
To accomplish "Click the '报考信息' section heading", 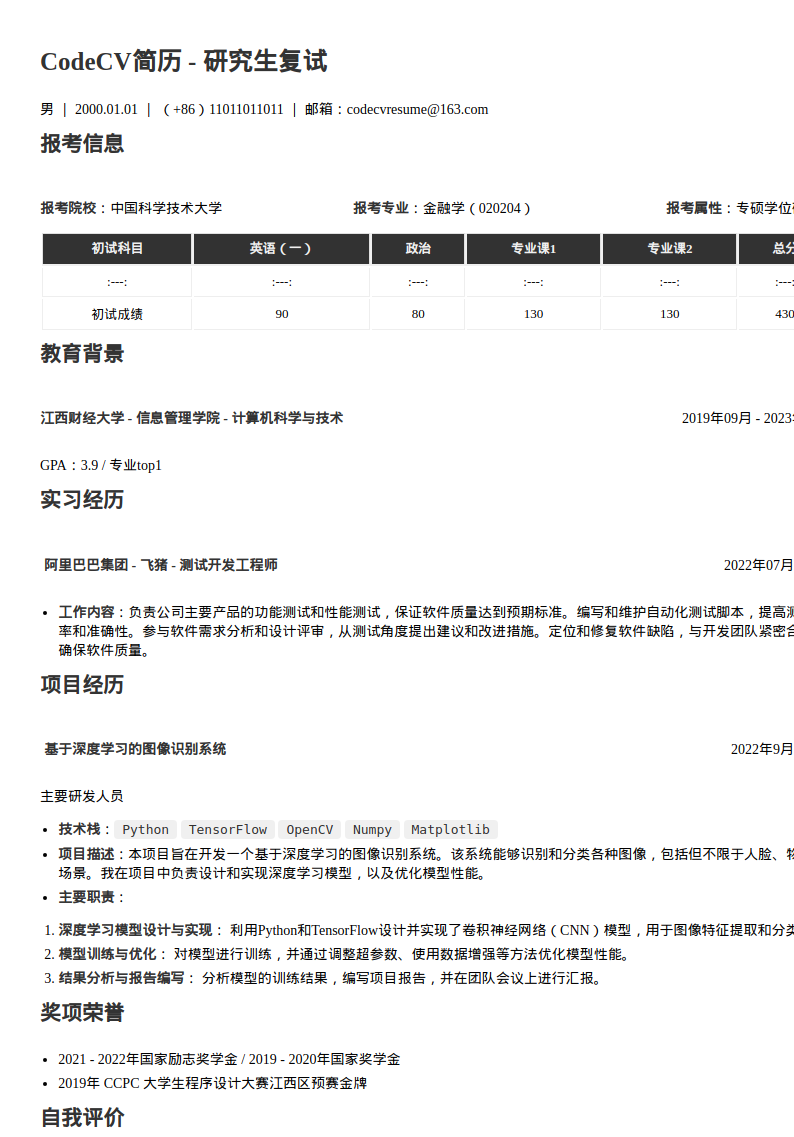I will (x=82, y=144).
